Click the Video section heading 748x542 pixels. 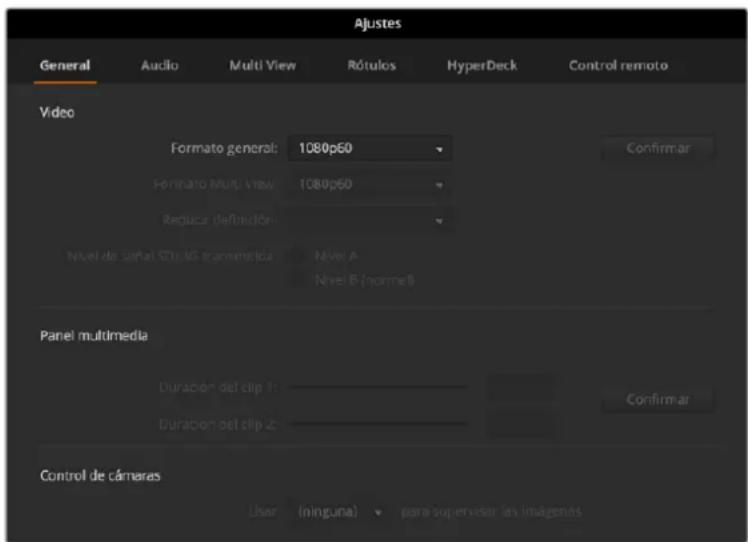coord(57,113)
